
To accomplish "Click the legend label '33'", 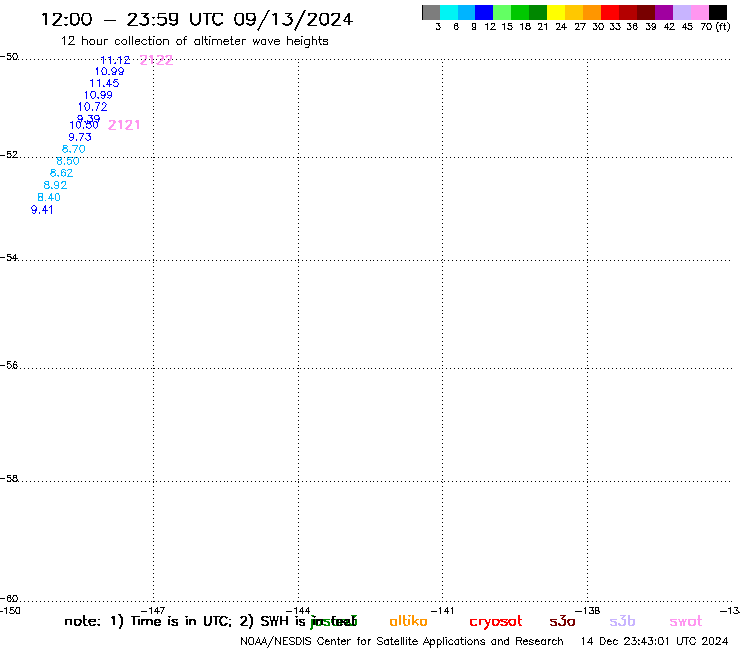I will pyautogui.click(x=615, y=27).
